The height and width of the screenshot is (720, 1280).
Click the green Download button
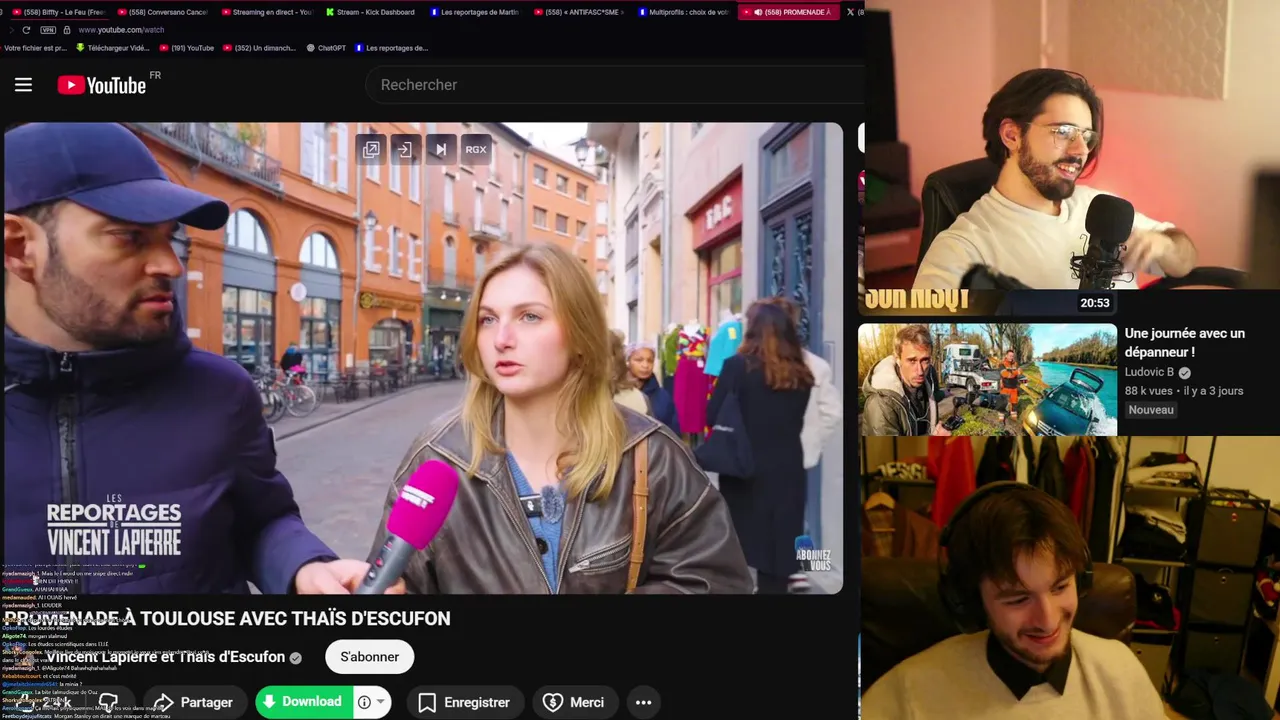(304, 702)
